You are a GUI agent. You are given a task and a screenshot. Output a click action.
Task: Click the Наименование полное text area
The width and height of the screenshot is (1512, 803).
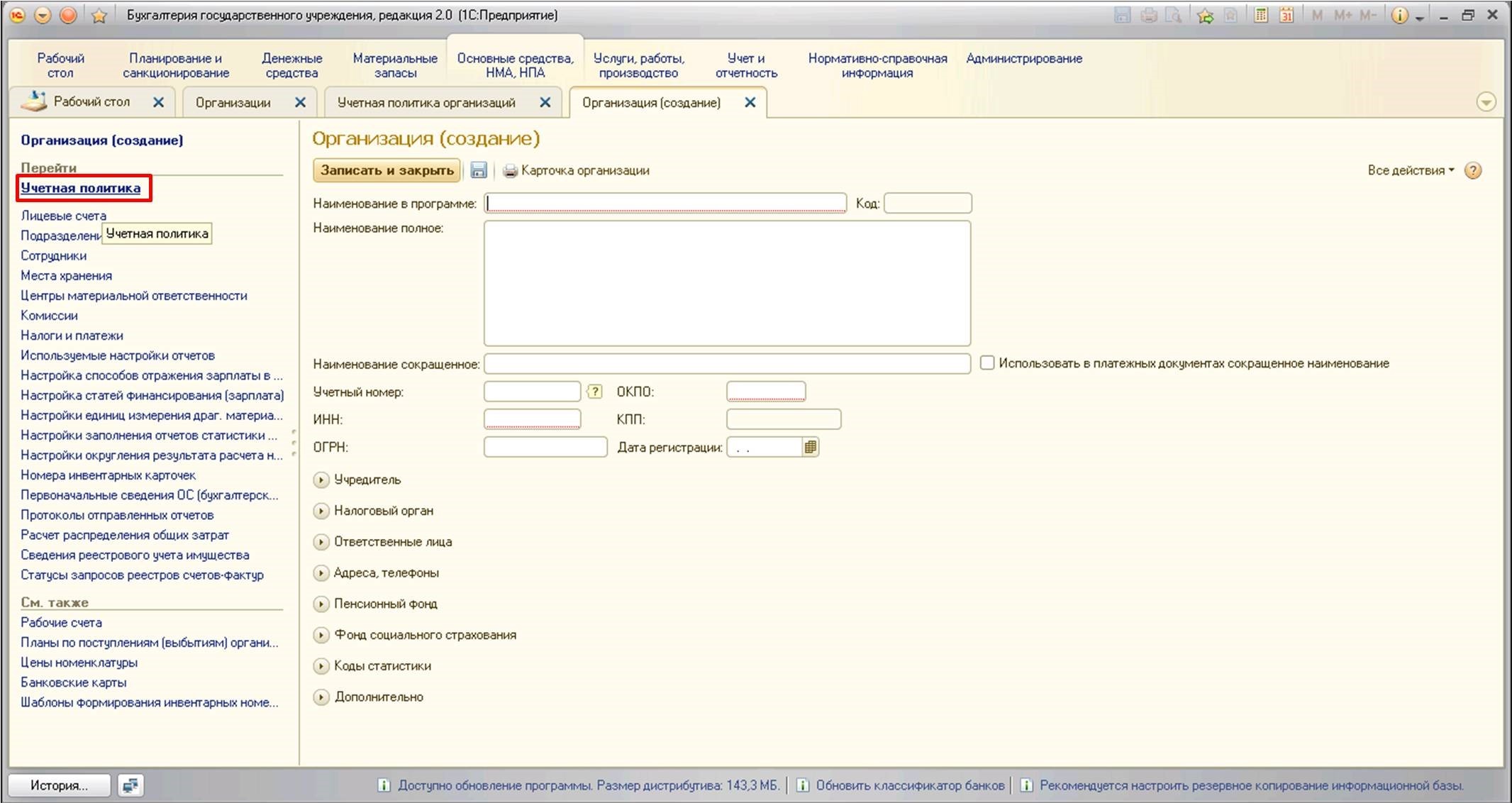727,283
